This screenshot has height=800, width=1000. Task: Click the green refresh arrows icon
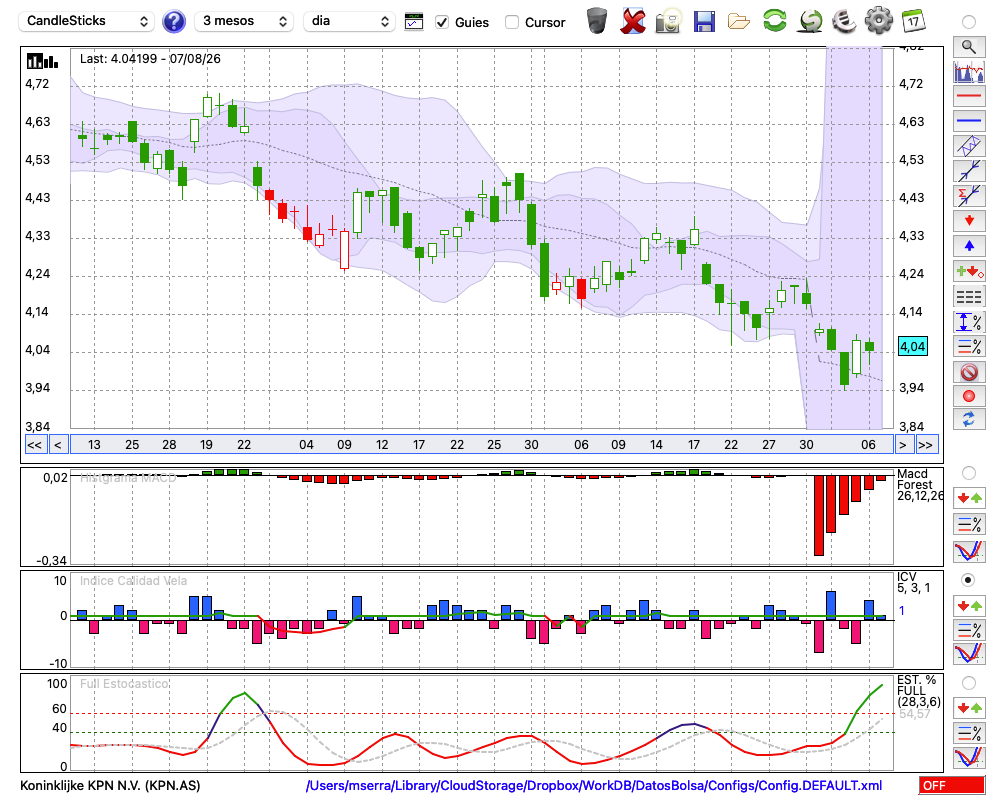tap(774, 21)
